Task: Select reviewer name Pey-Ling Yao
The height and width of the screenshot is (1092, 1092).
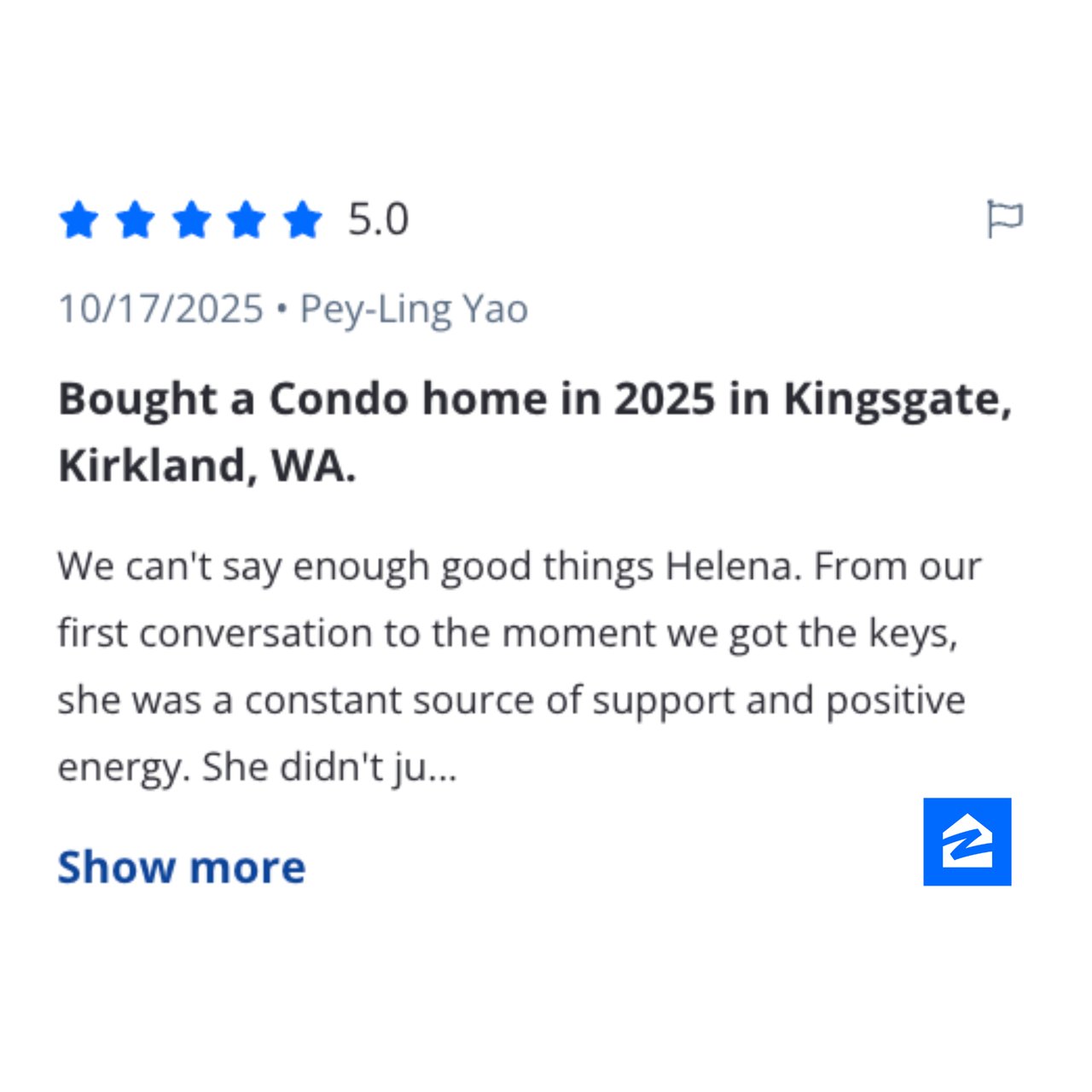Action: [414, 309]
